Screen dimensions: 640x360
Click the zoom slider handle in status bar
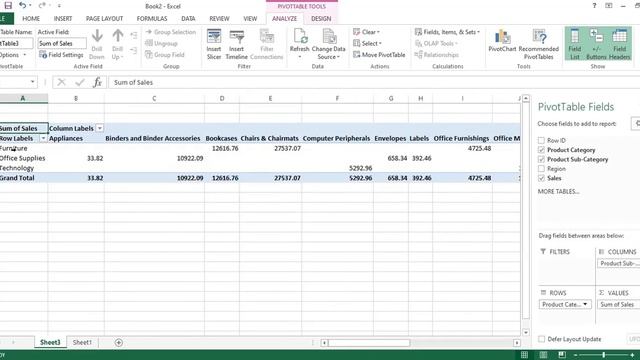[603, 355]
